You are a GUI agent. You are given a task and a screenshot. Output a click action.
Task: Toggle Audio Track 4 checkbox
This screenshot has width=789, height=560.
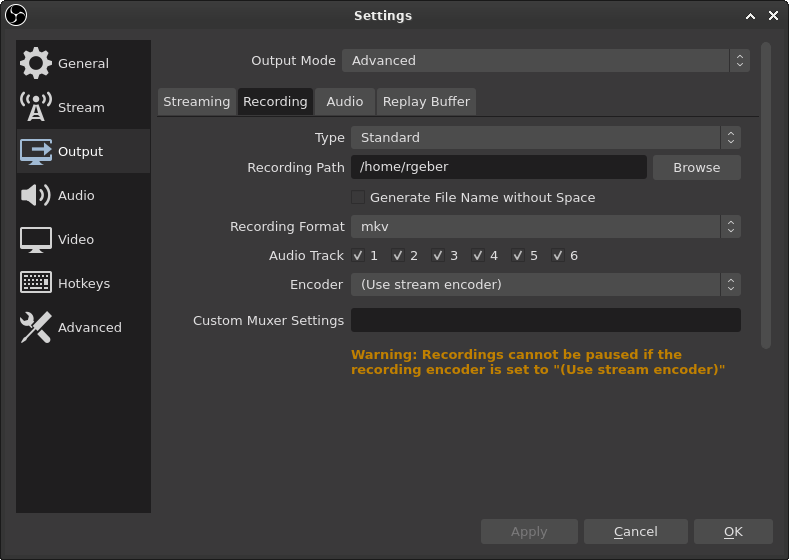pyautogui.click(x=478, y=255)
